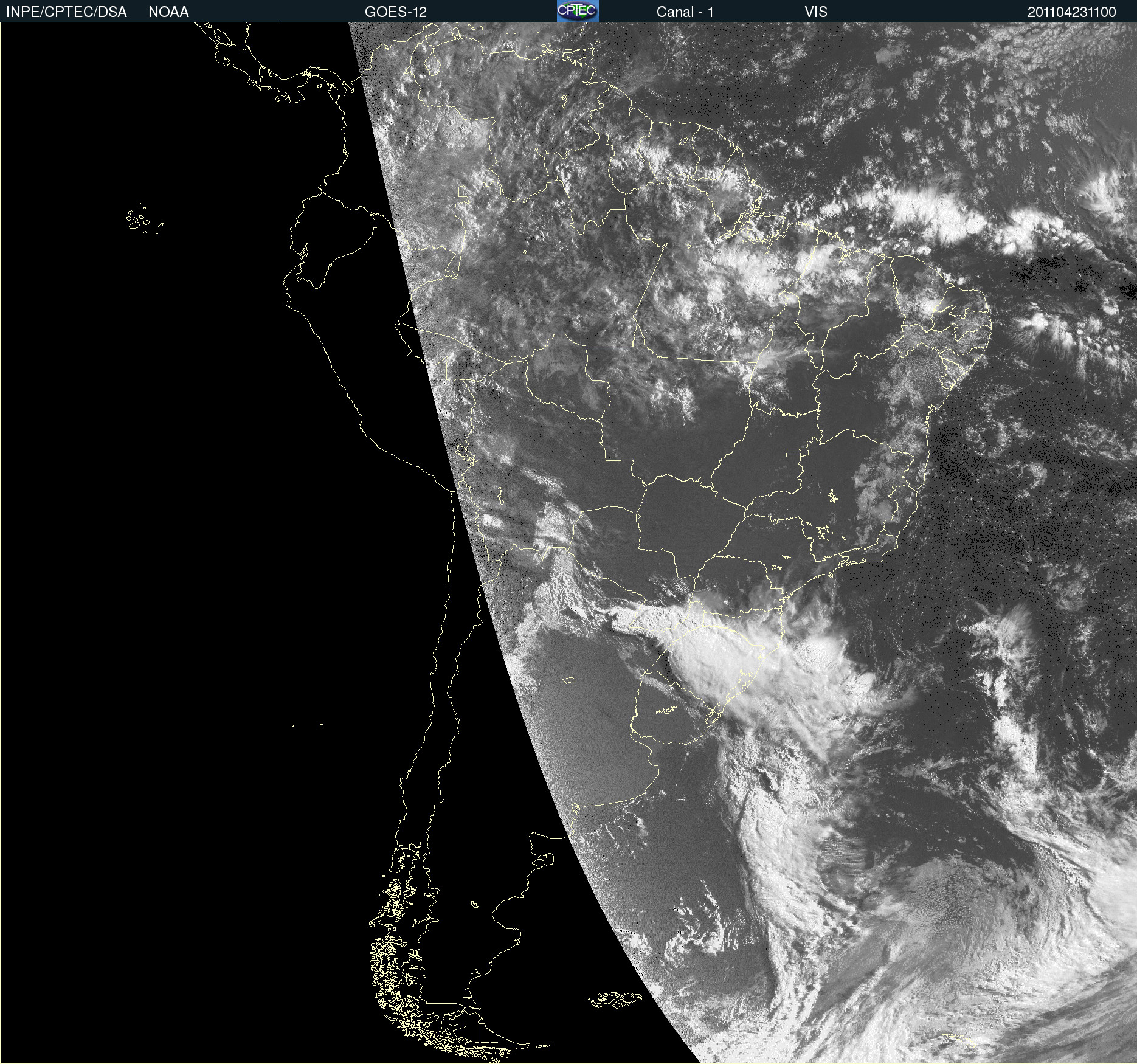
Task: Click the CPTEC logo in header
Action: 578,11
